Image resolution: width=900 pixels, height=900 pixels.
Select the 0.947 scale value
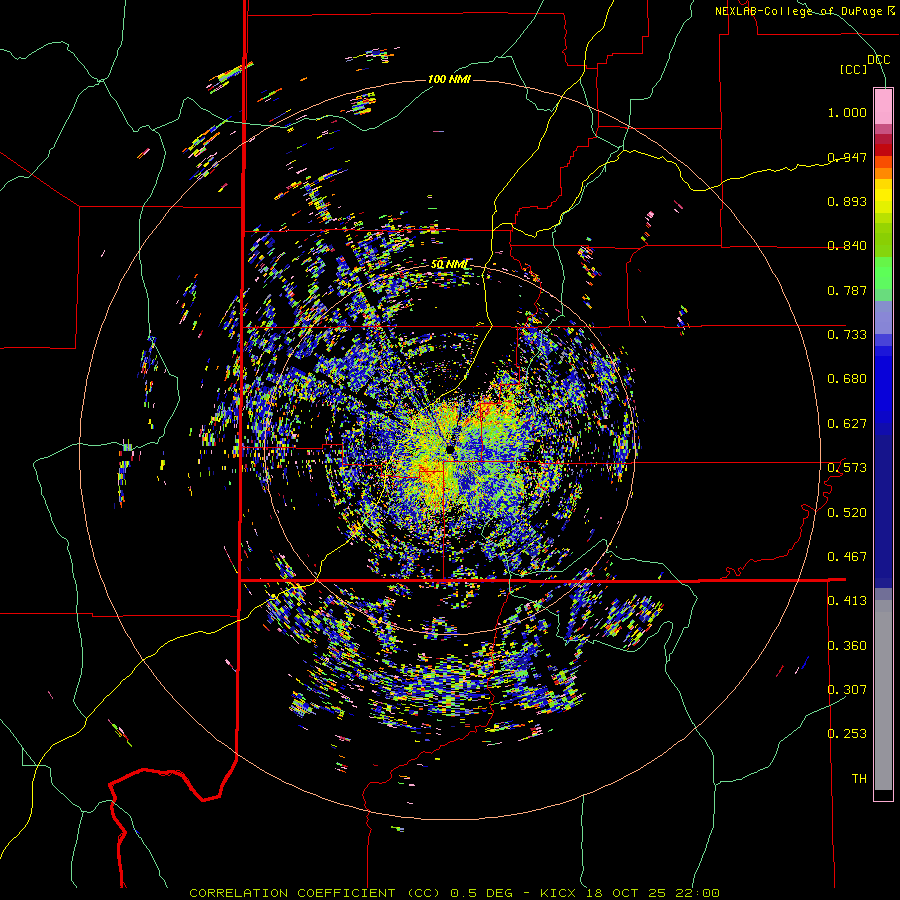coord(847,157)
